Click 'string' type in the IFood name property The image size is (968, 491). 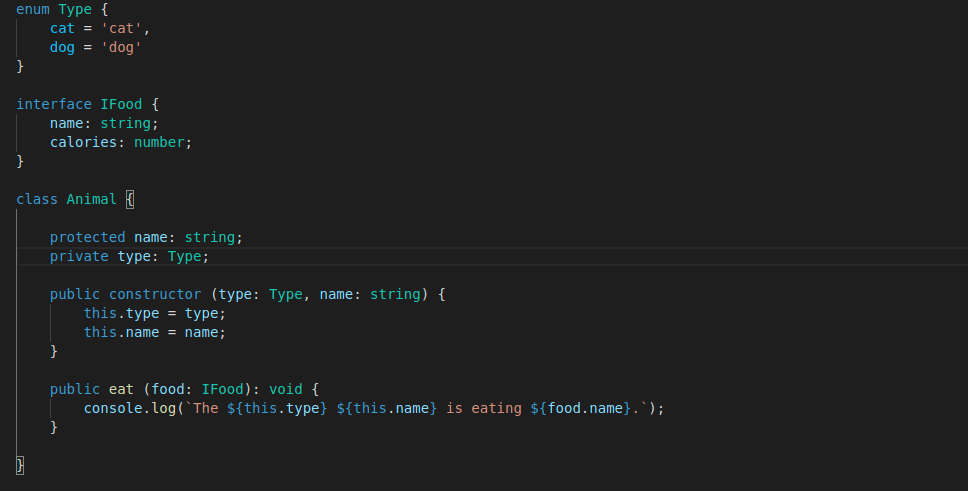125,124
